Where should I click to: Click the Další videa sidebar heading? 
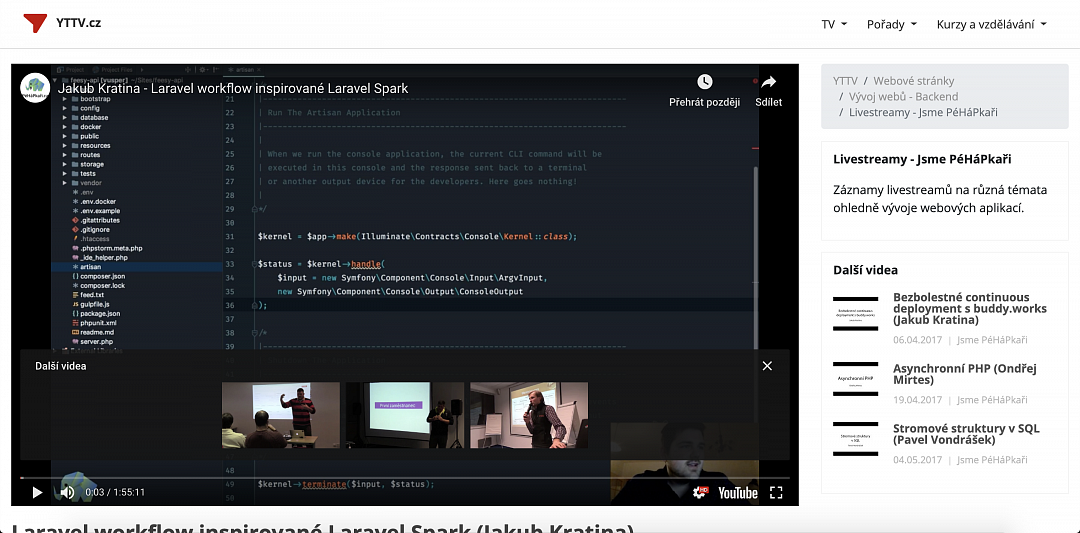865,270
